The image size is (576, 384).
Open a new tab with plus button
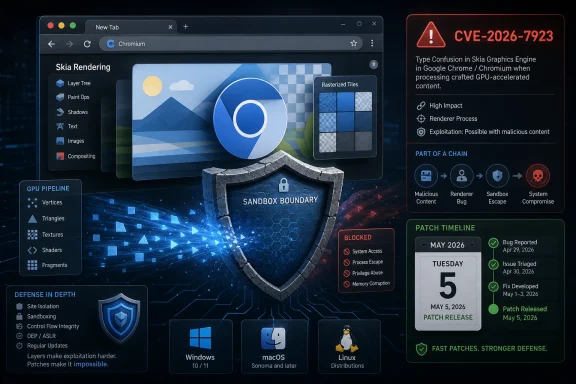(x=186, y=26)
